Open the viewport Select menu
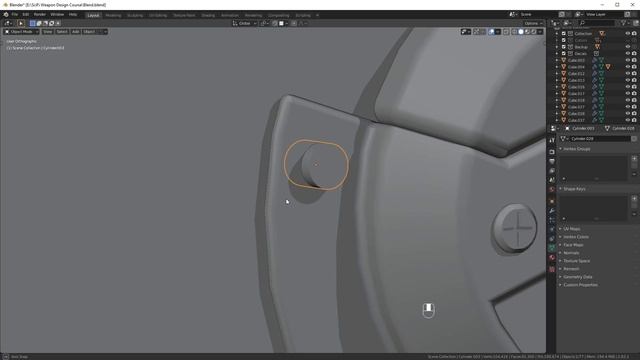The height and width of the screenshot is (360, 640). (62, 31)
